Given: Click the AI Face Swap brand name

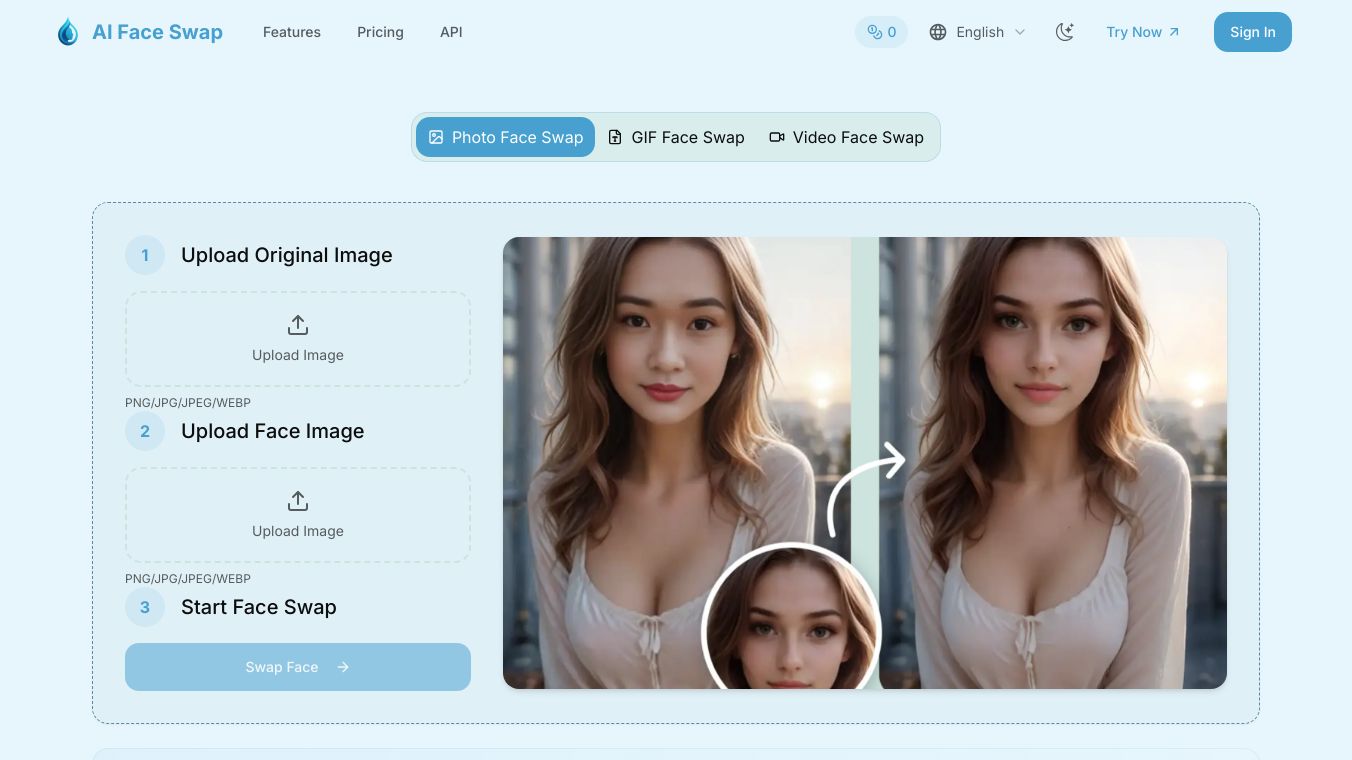Looking at the screenshot, I should 157,32.
